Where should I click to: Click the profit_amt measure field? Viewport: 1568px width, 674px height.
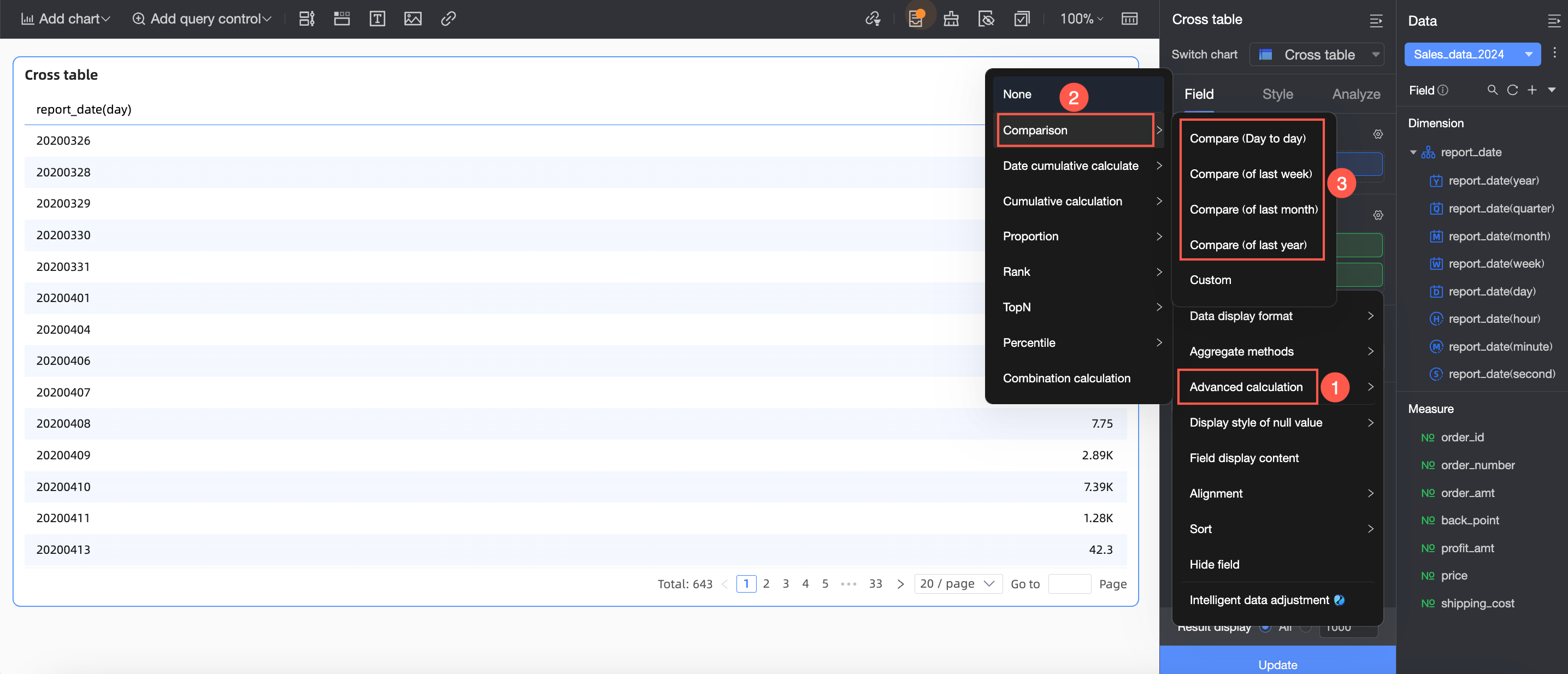(1467, 548)
